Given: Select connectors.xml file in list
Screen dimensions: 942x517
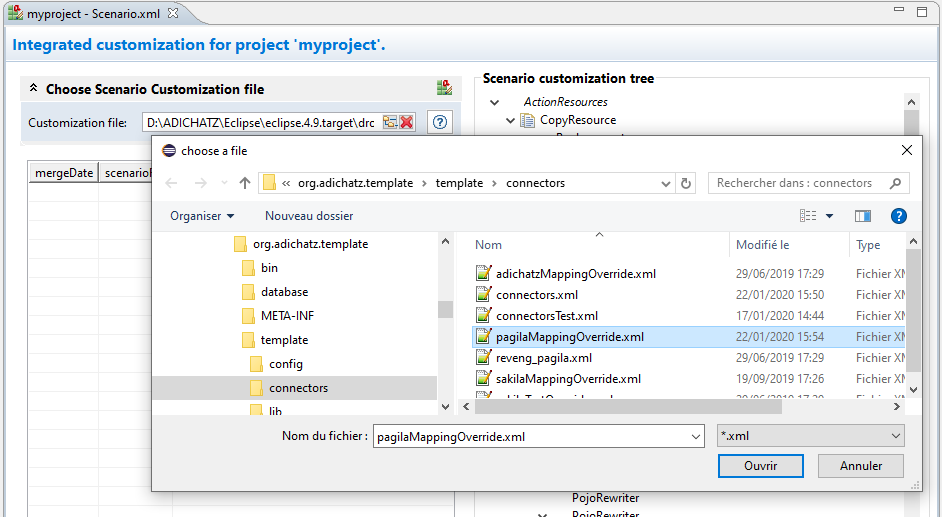Looking at the screenshot, I should click(537, 295).
